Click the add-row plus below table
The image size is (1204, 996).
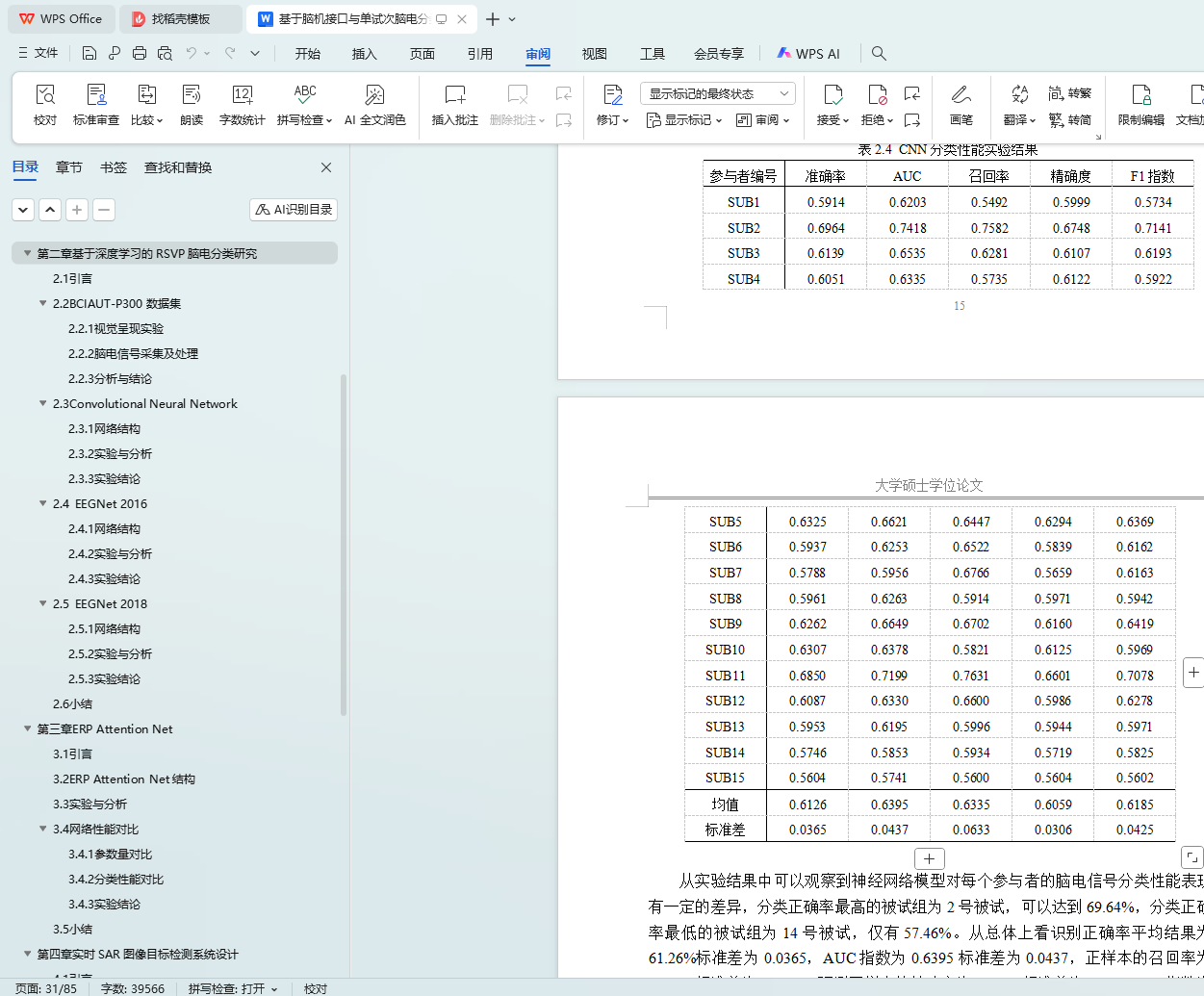click(929, 858)
